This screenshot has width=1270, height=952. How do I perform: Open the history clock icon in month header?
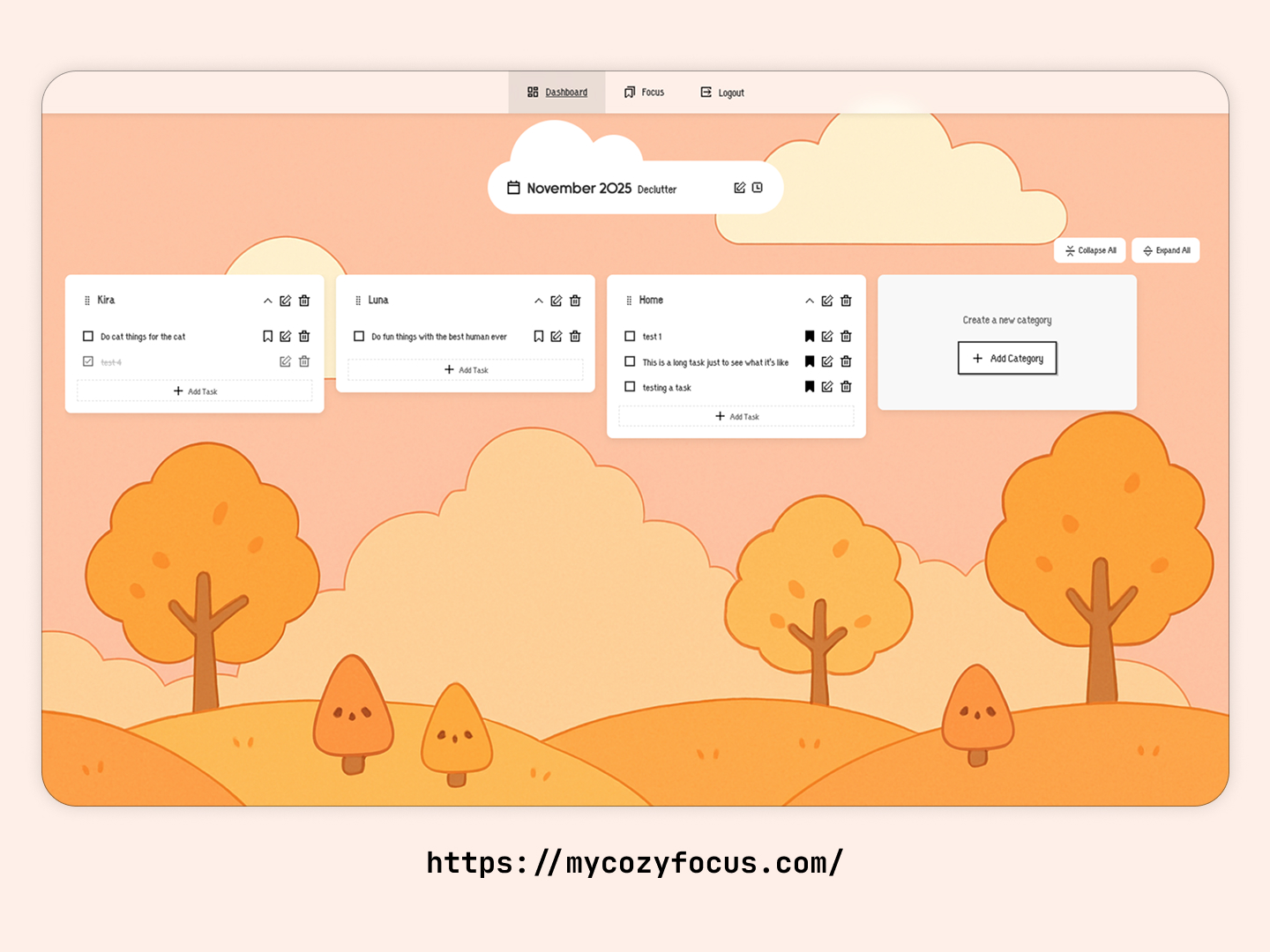[757, 187]
